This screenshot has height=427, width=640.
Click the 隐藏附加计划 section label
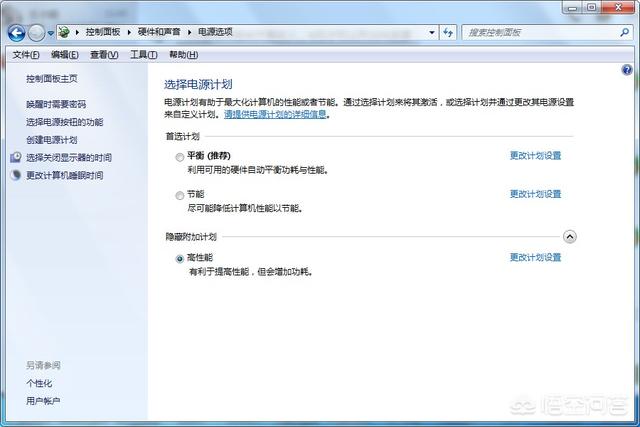(x=191, y=237)
